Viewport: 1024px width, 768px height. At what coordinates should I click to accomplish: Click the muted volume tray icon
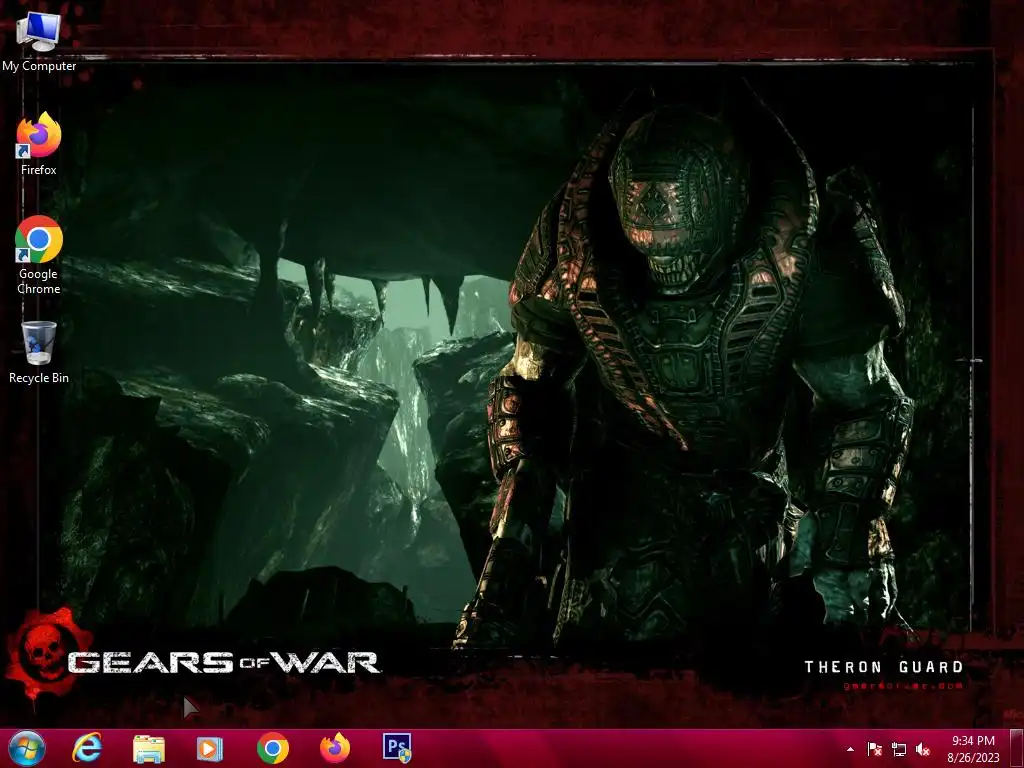pyautogui.click(x=923, y=749)
